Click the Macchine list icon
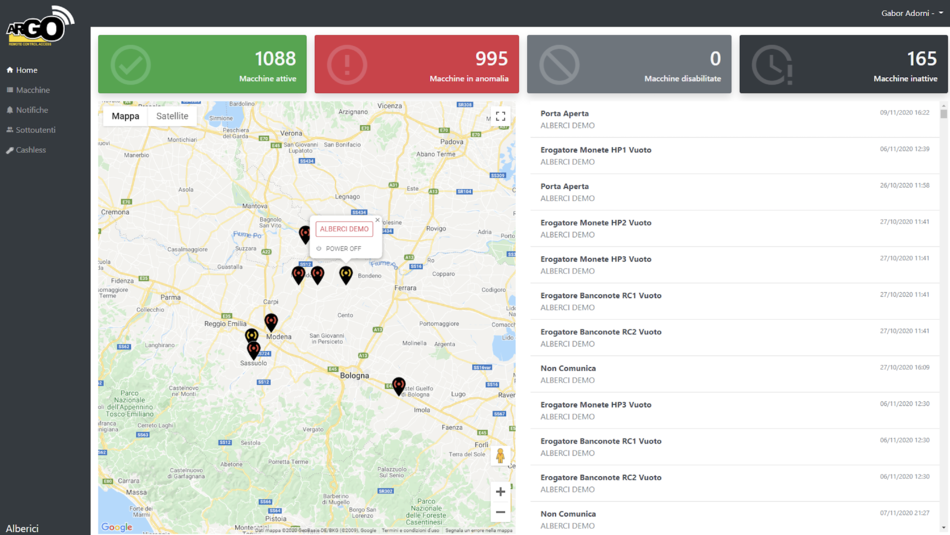Image resolution: width=950 pixels, height=535 pixels. [10, 90]
